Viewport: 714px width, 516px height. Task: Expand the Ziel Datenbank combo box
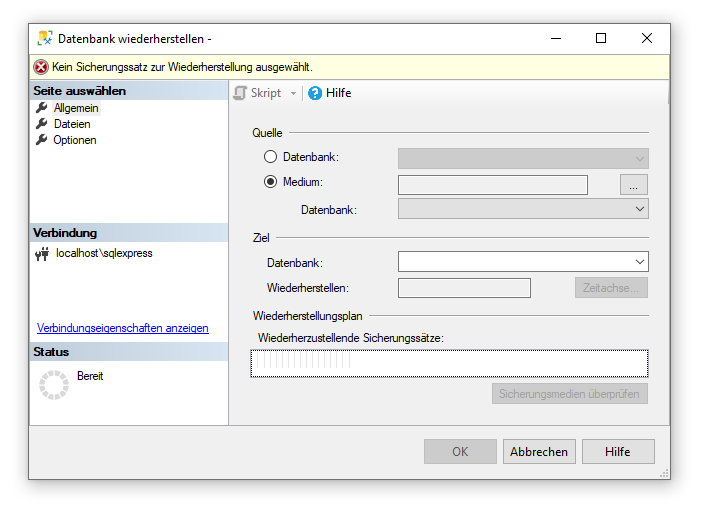point(523,262)
